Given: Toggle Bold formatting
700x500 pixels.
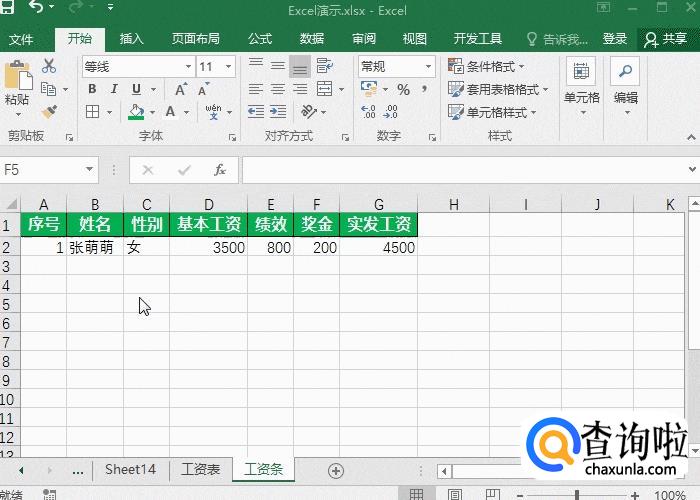Looking at the screenshot, I should 92,89.
